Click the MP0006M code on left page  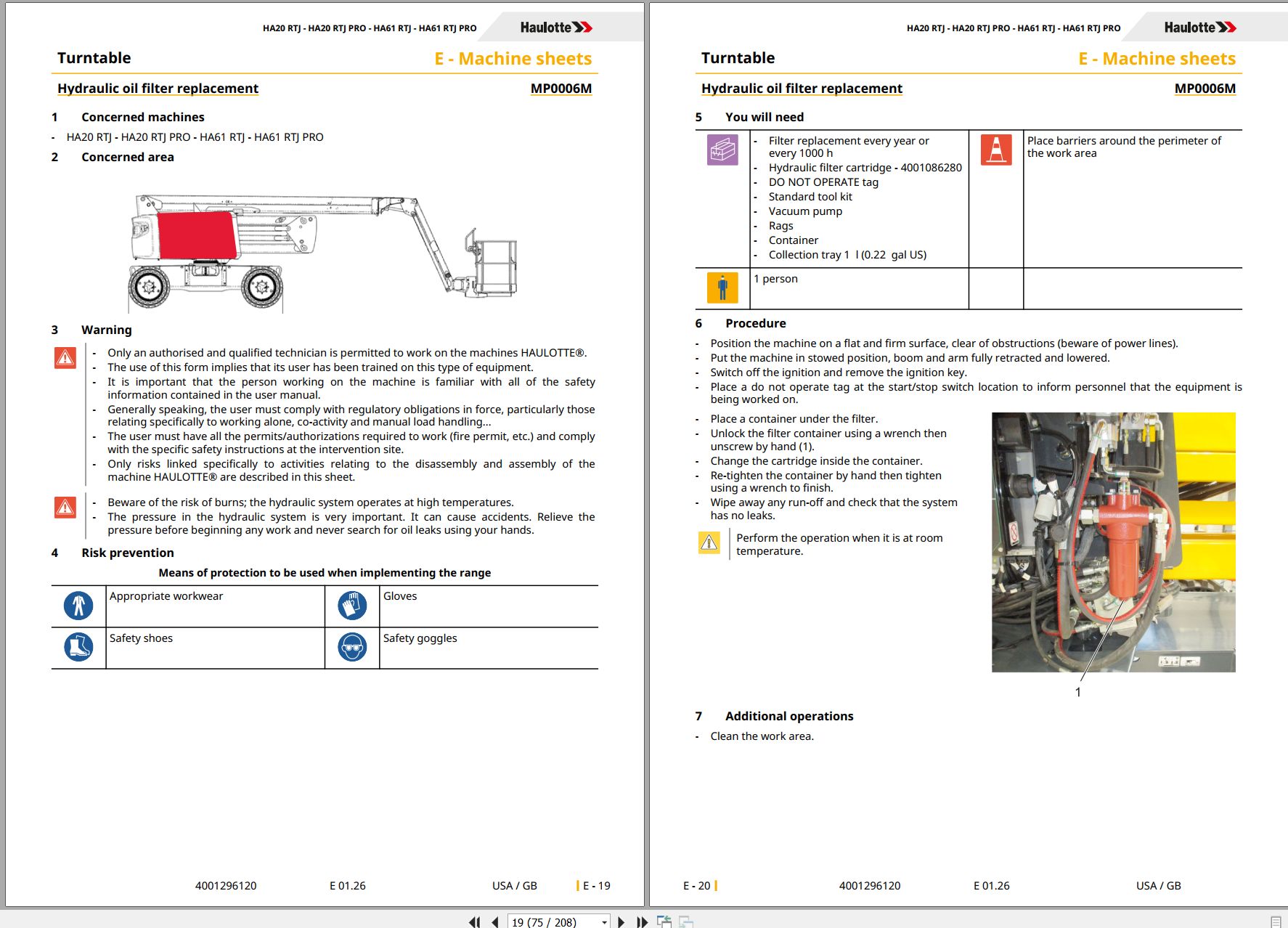[x=561, y=89]
